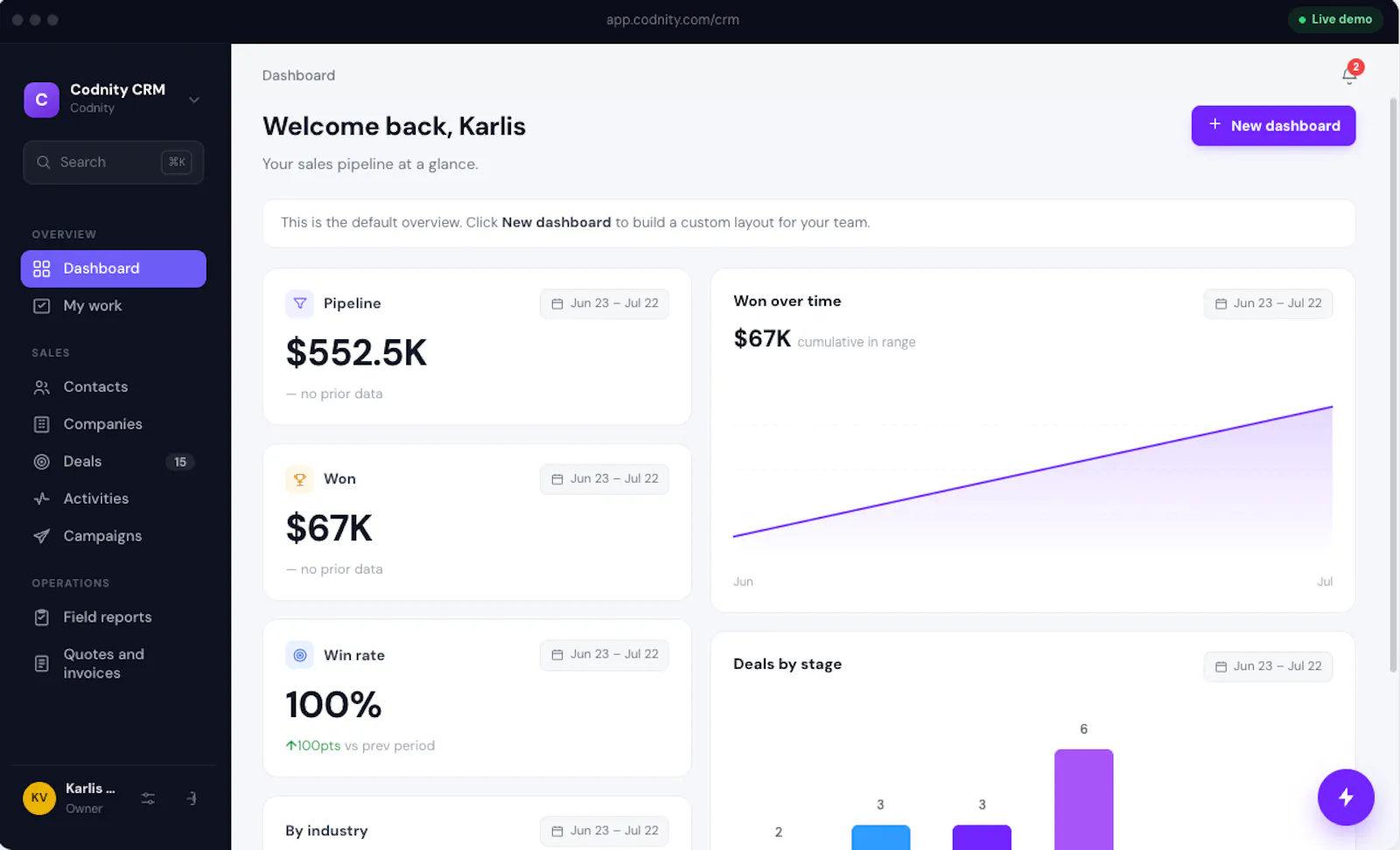Click the cumulative in range label
1400x850 pixels.
click(857, 342)
